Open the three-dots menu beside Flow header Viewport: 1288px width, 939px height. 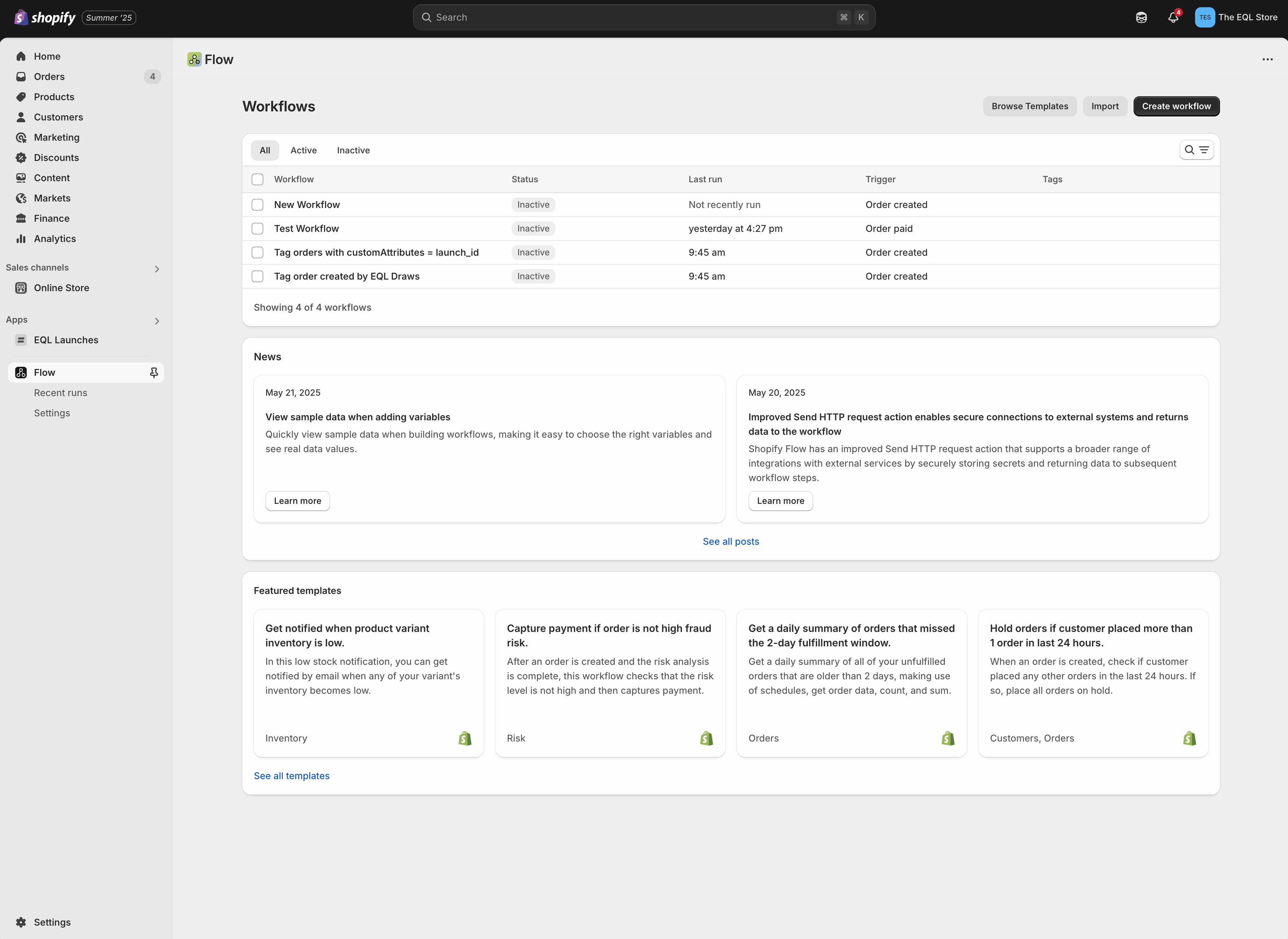1267,59
